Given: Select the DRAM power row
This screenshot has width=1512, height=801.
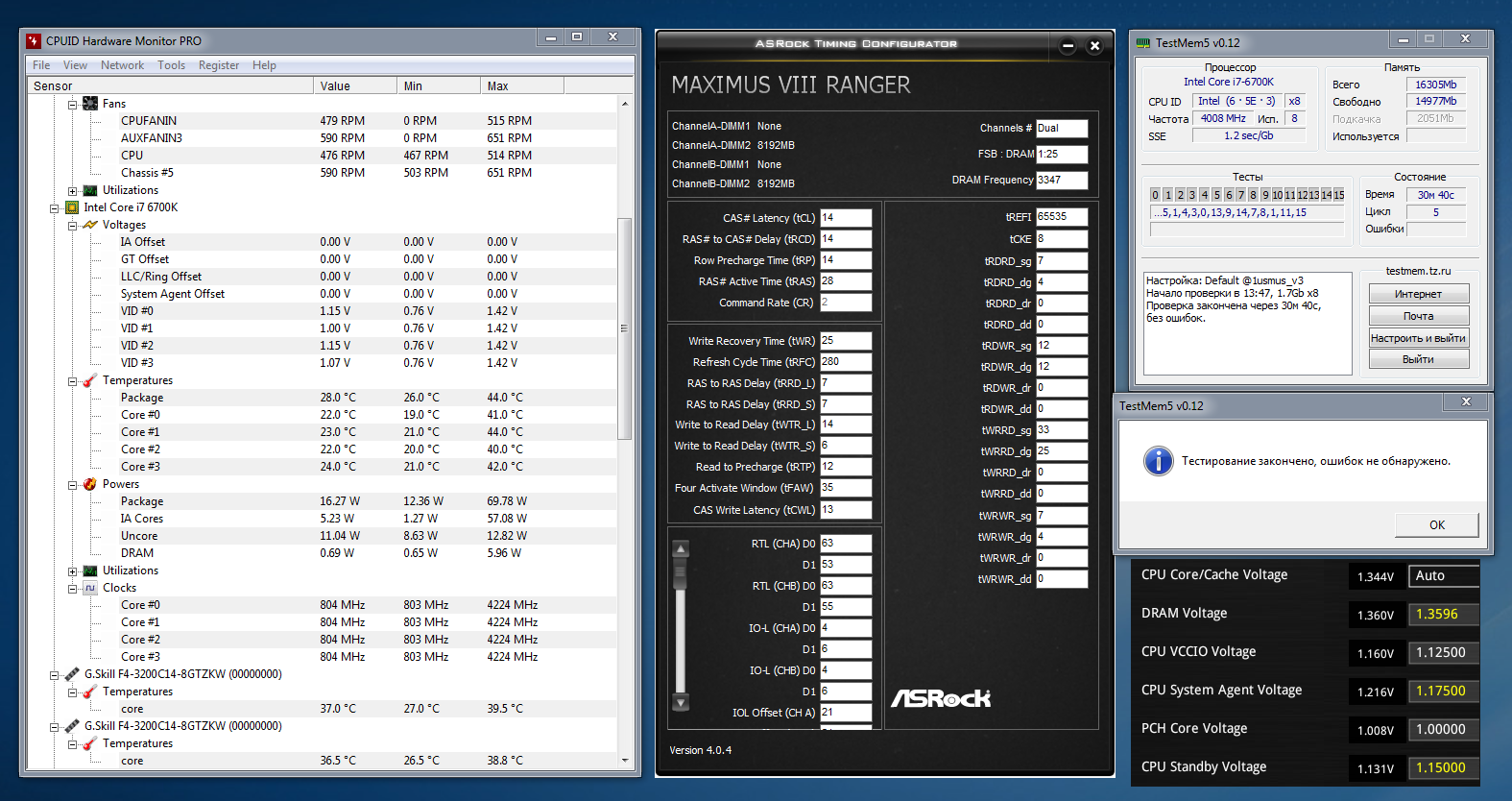Looking at the screenshot, I should 322,553.
